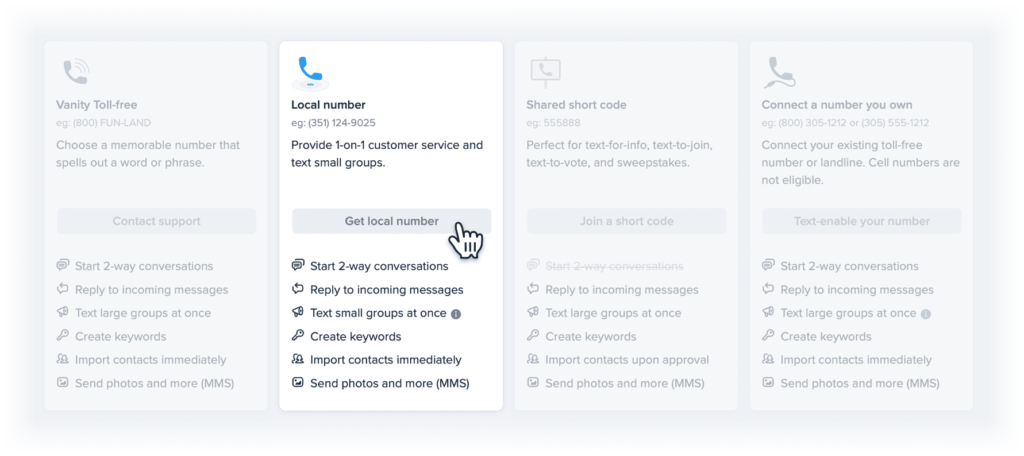Image resolution: width=1024 pixels, height=456 pixels.
Task: Click the Vanity Toll-free phone icon
Action: coord(75,72)
